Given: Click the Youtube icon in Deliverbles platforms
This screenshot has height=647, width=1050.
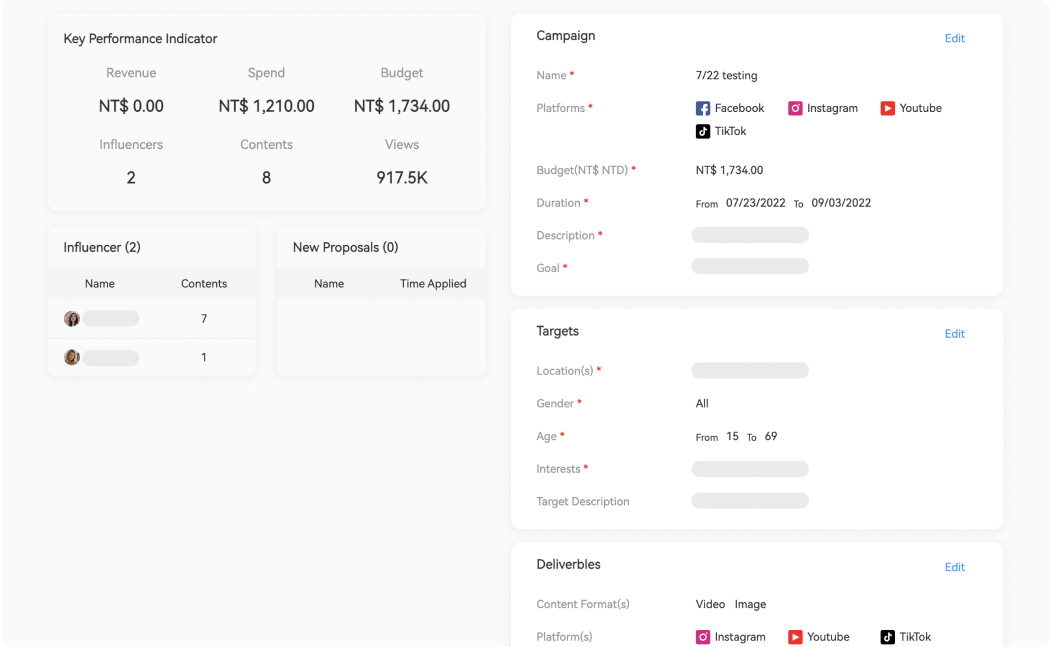Looking at the screenshot, I should (795, 637).
